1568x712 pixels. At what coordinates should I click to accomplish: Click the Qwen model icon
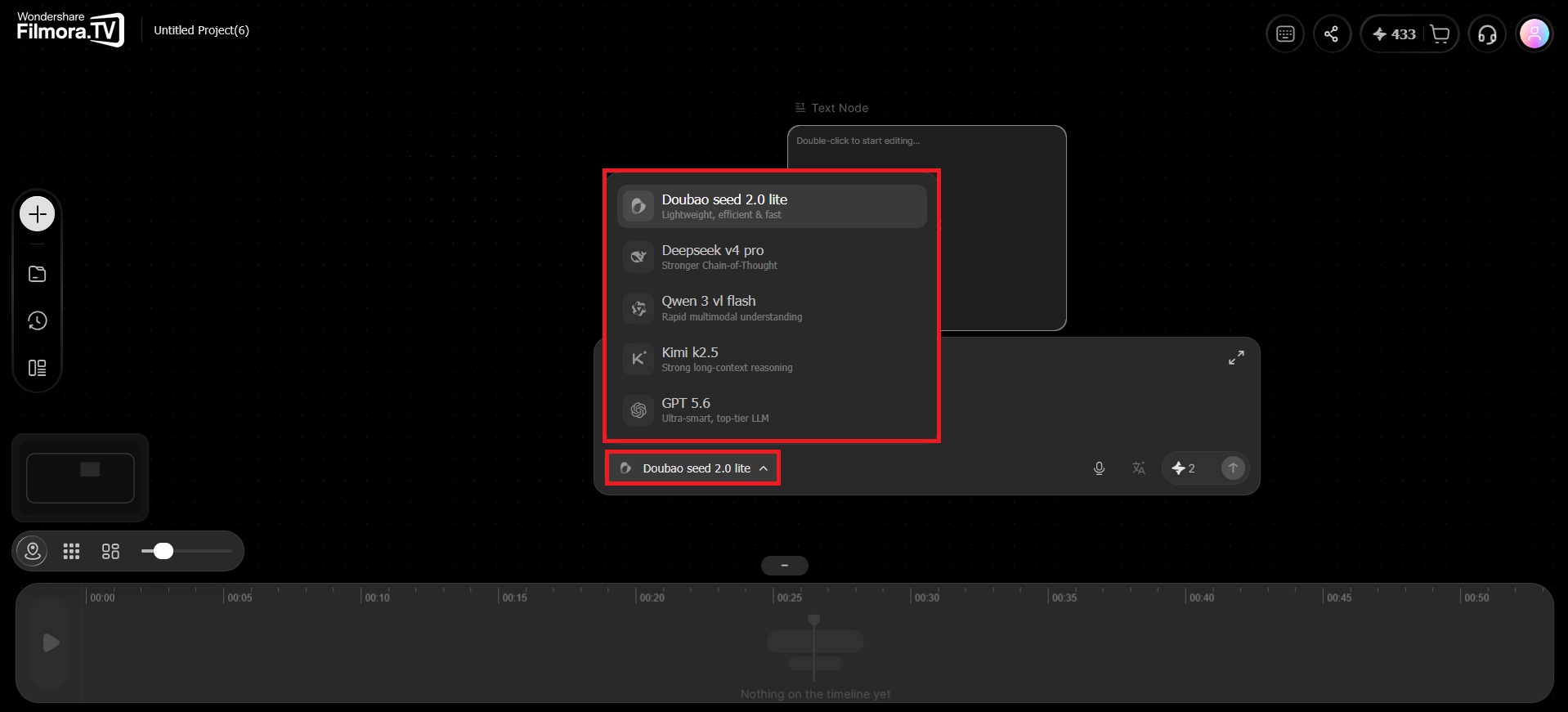click(x=638, y=308)
